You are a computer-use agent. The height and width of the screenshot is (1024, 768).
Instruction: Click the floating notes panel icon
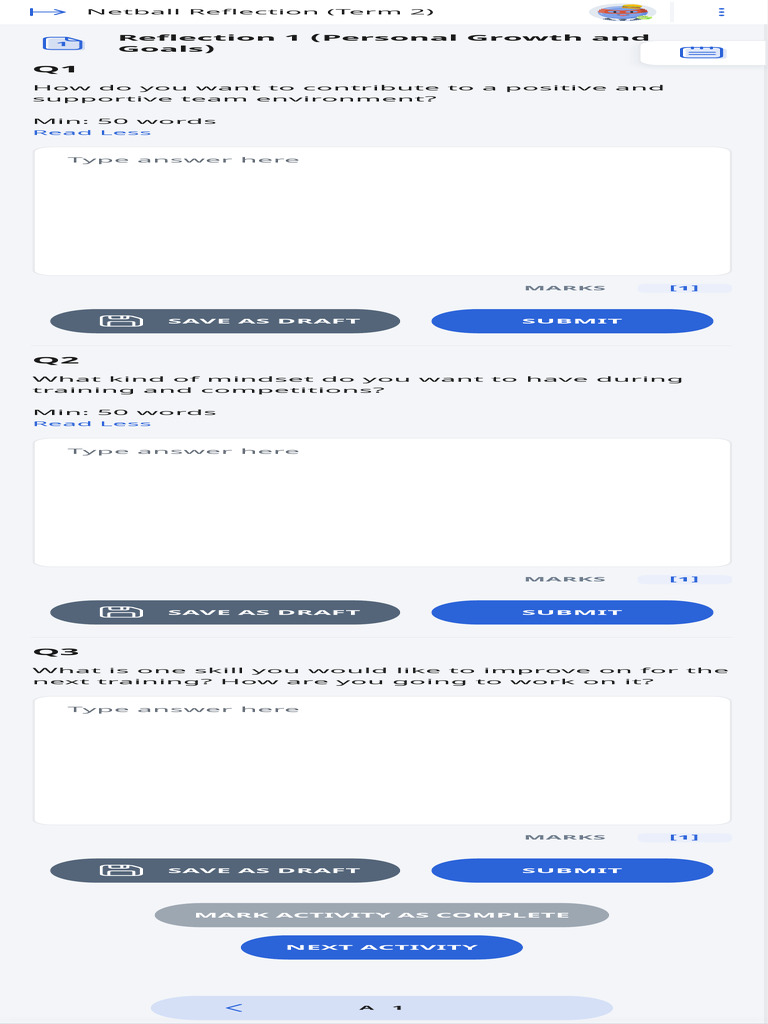[x=702, y=52]
